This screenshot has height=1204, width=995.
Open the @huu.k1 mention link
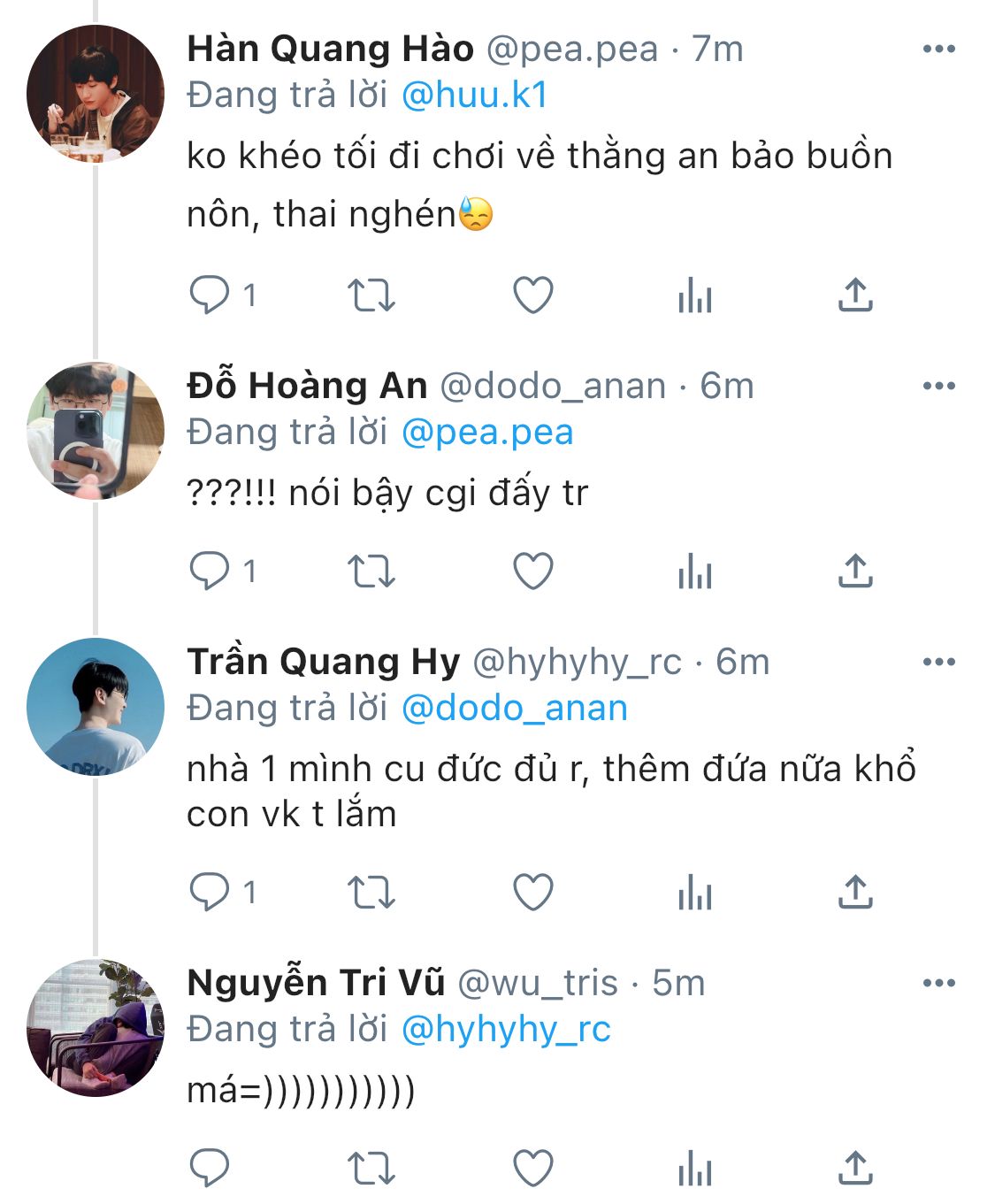[475, 96]
